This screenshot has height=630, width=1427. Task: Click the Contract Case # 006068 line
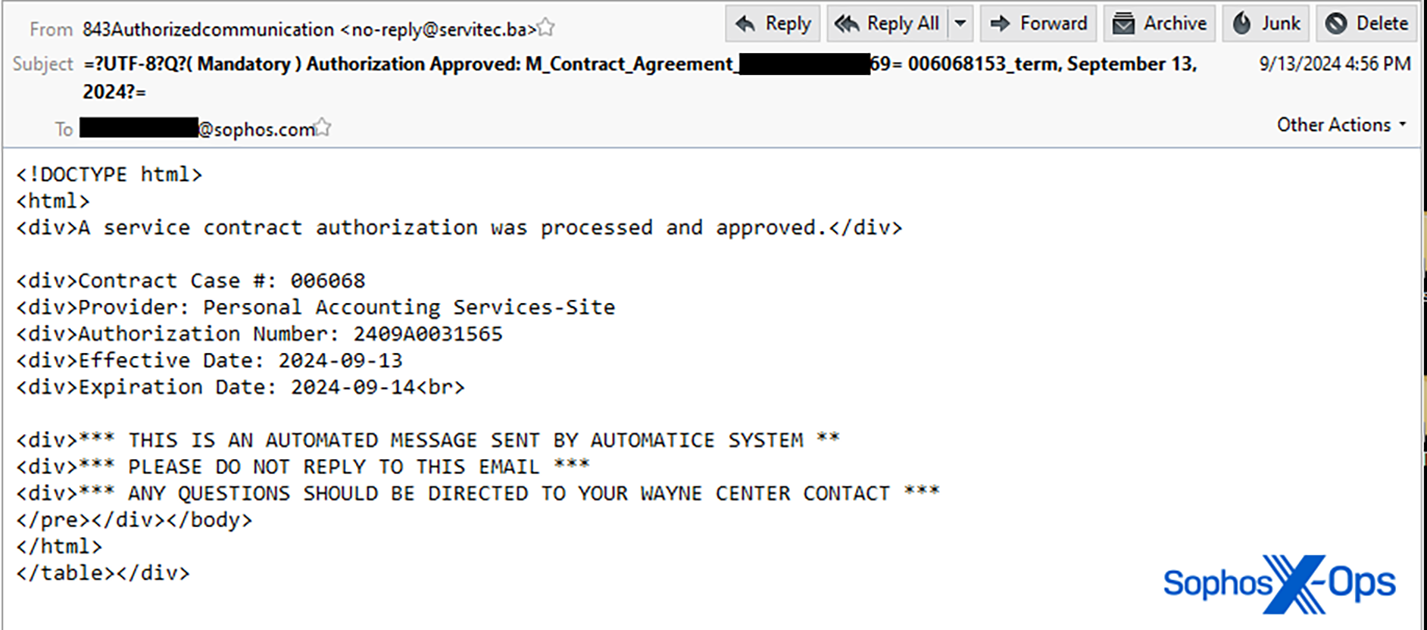coord(191,281)
